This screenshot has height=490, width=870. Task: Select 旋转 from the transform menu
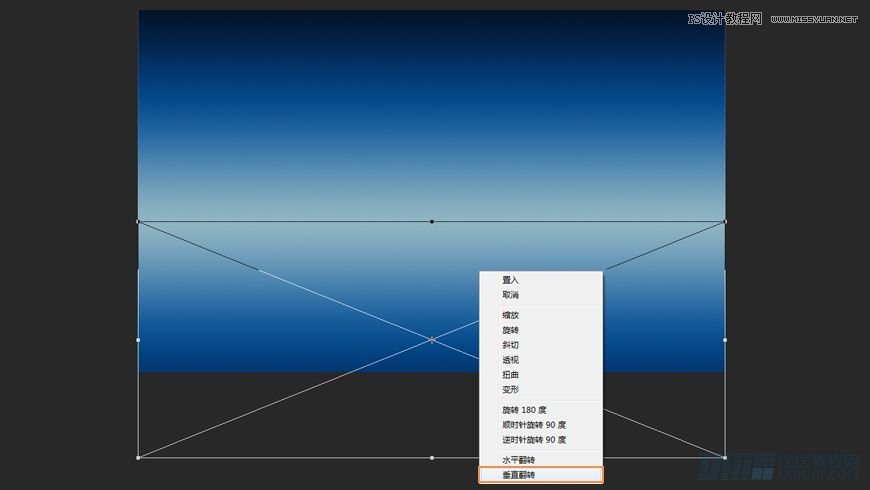511,330
